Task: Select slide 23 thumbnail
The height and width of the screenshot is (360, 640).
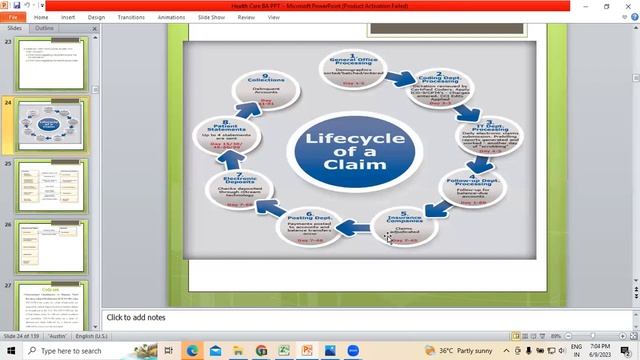Action: point(51,64)
